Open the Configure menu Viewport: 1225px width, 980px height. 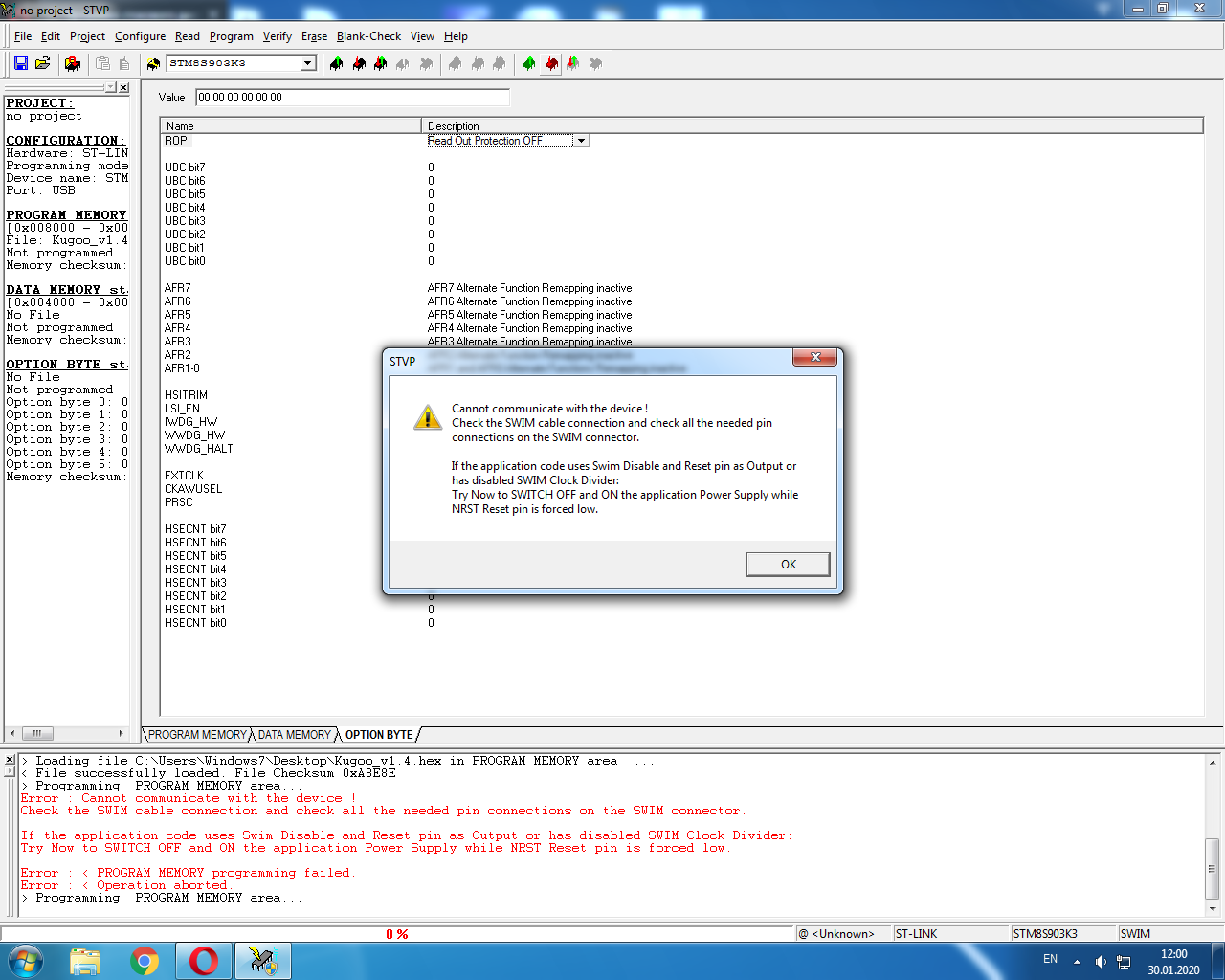click(x=140, y=36)
